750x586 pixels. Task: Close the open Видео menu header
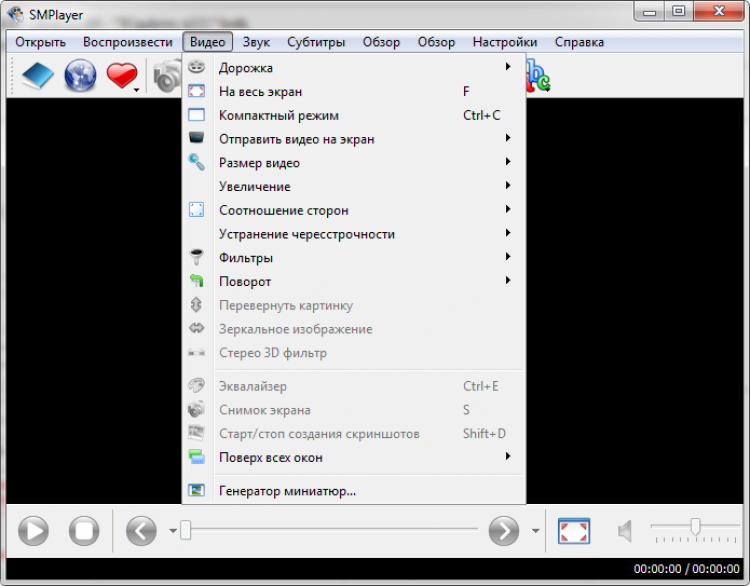(x=208, y=42)
